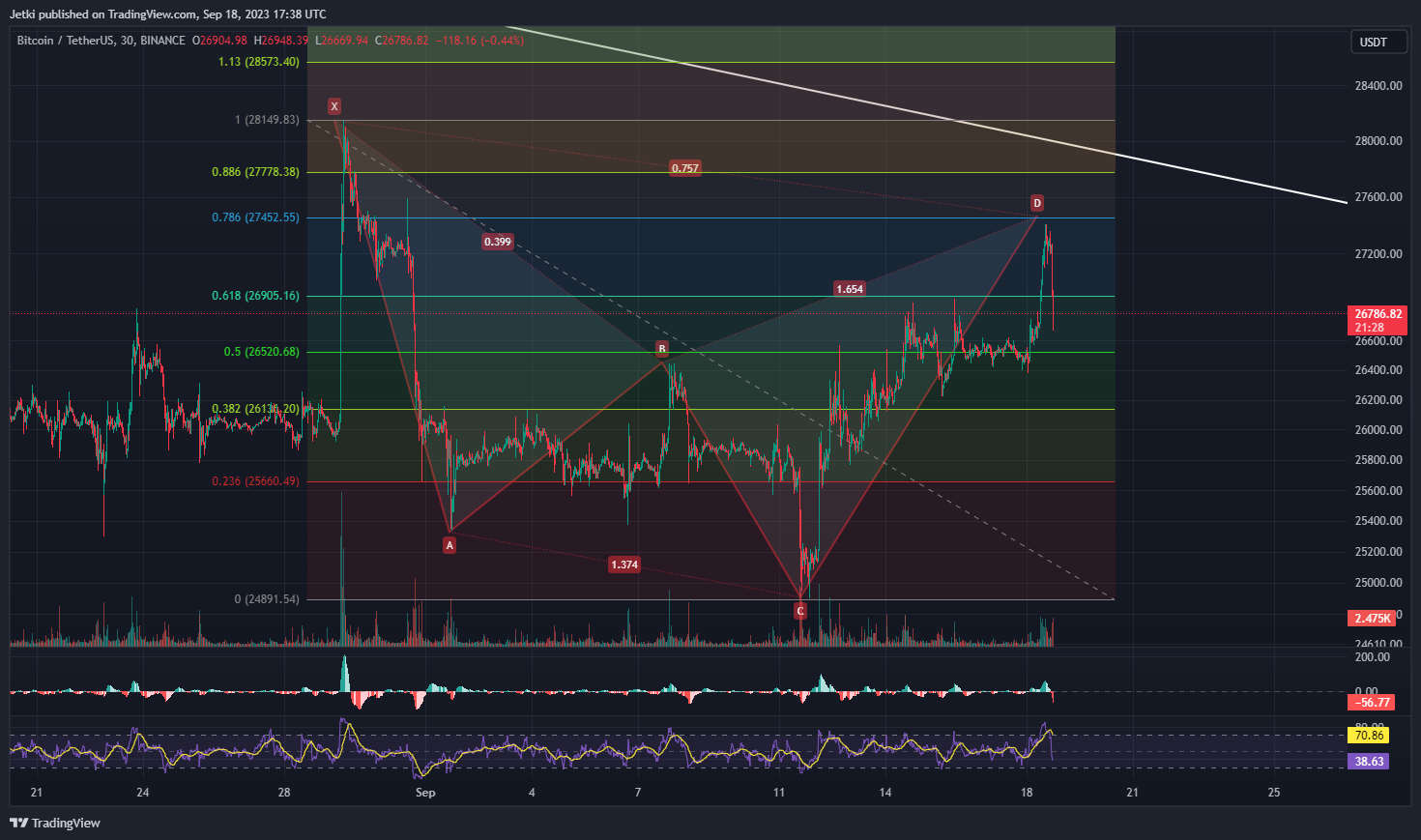Viewport: 1421px width, 840px height.
Task: Click the 26400.00 price axis label
Action: (1378, 370)
